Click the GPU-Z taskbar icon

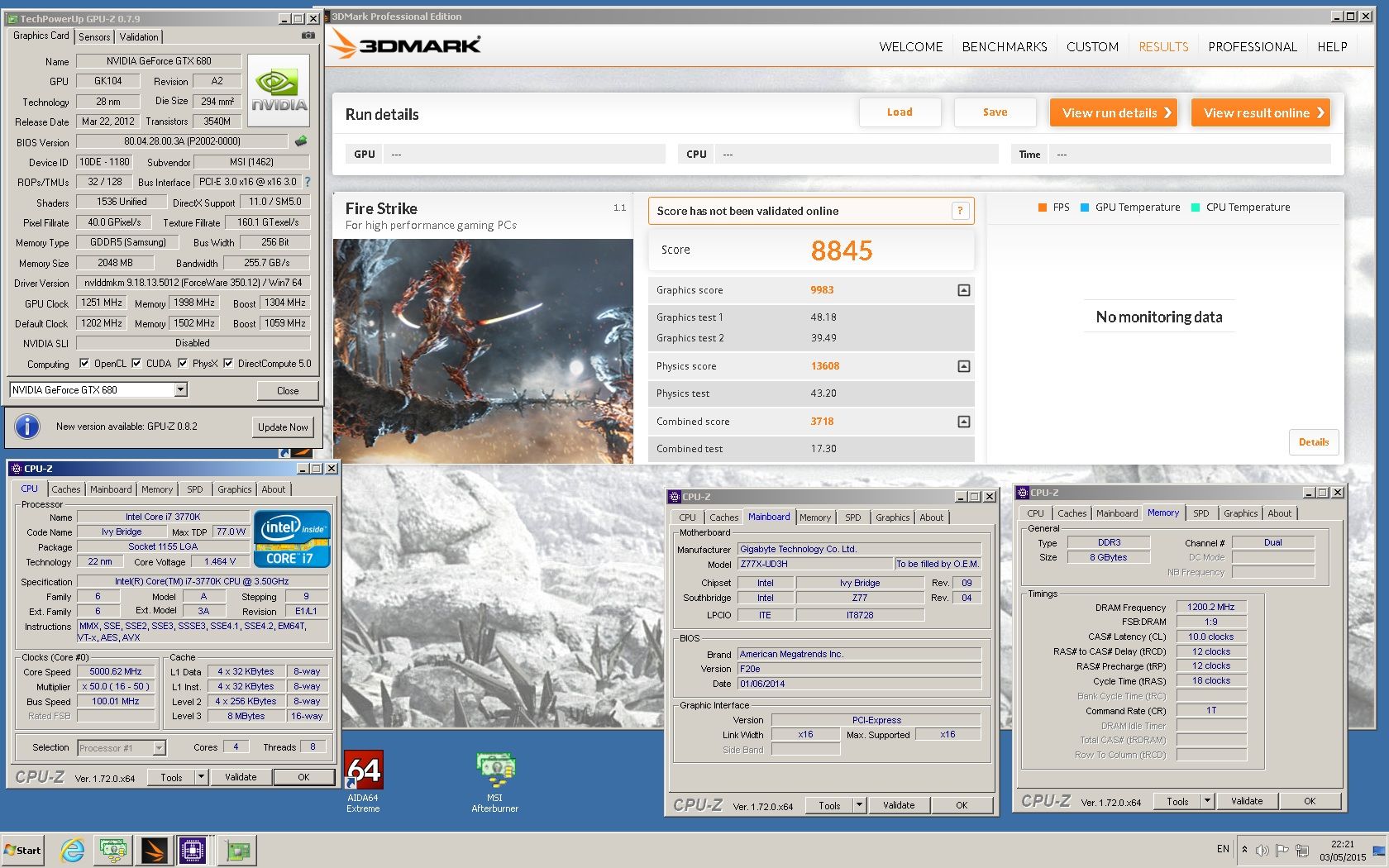(x=238, y=850)
